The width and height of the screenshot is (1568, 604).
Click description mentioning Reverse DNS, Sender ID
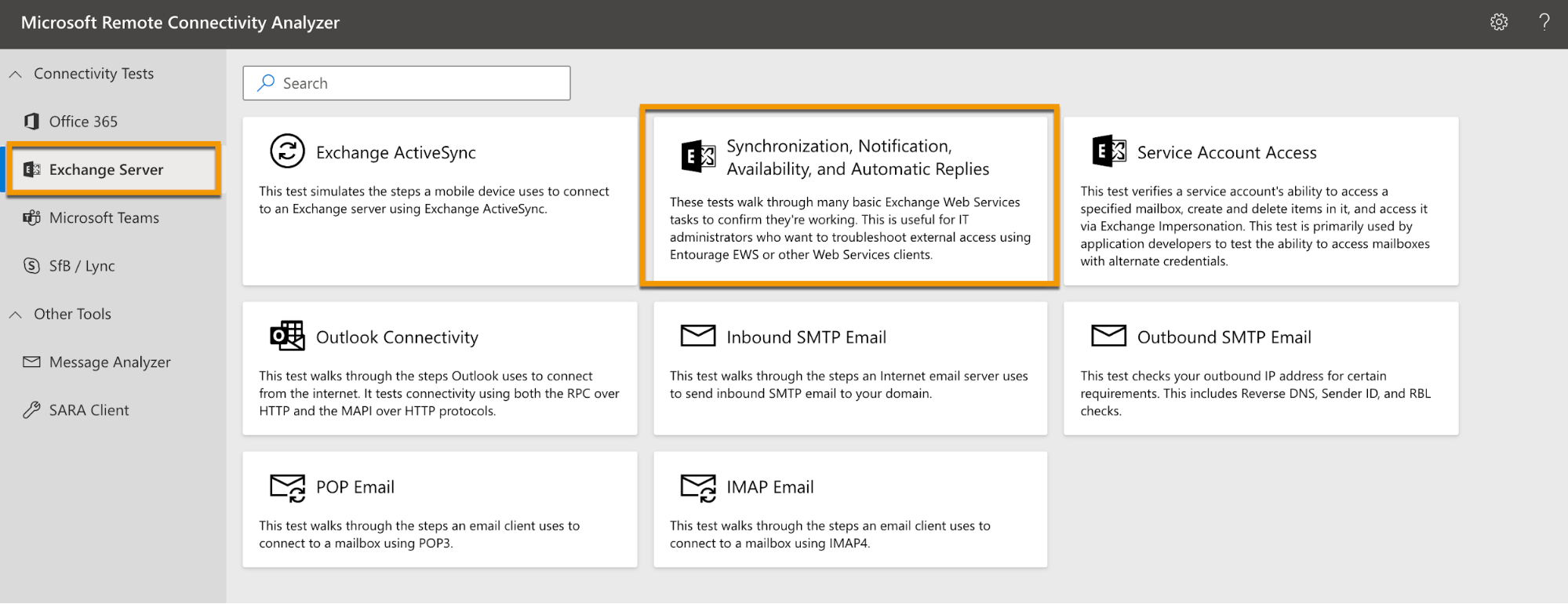coord(1256,394)
